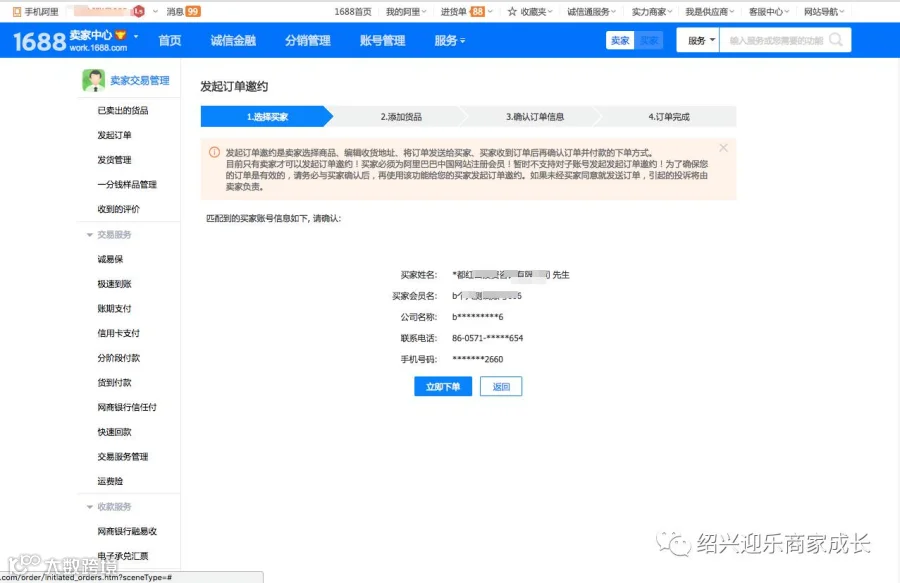
Task: Click the 1688 卖家中心 logo
Action: tap(69, 41)
